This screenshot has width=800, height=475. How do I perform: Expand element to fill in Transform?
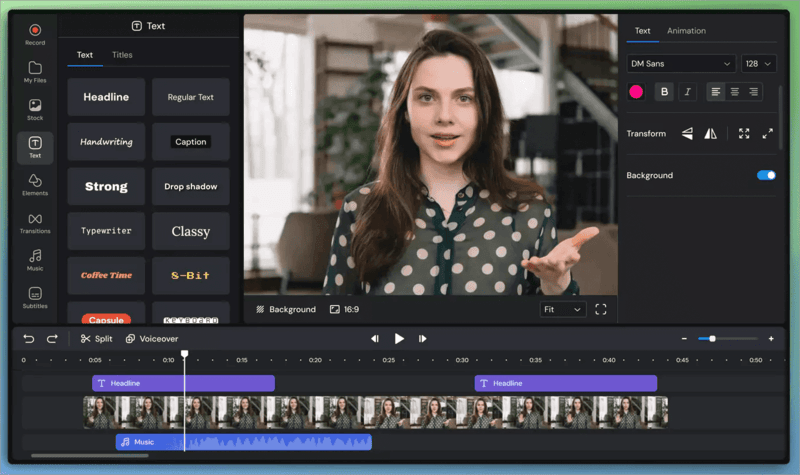tap(767, 134)
